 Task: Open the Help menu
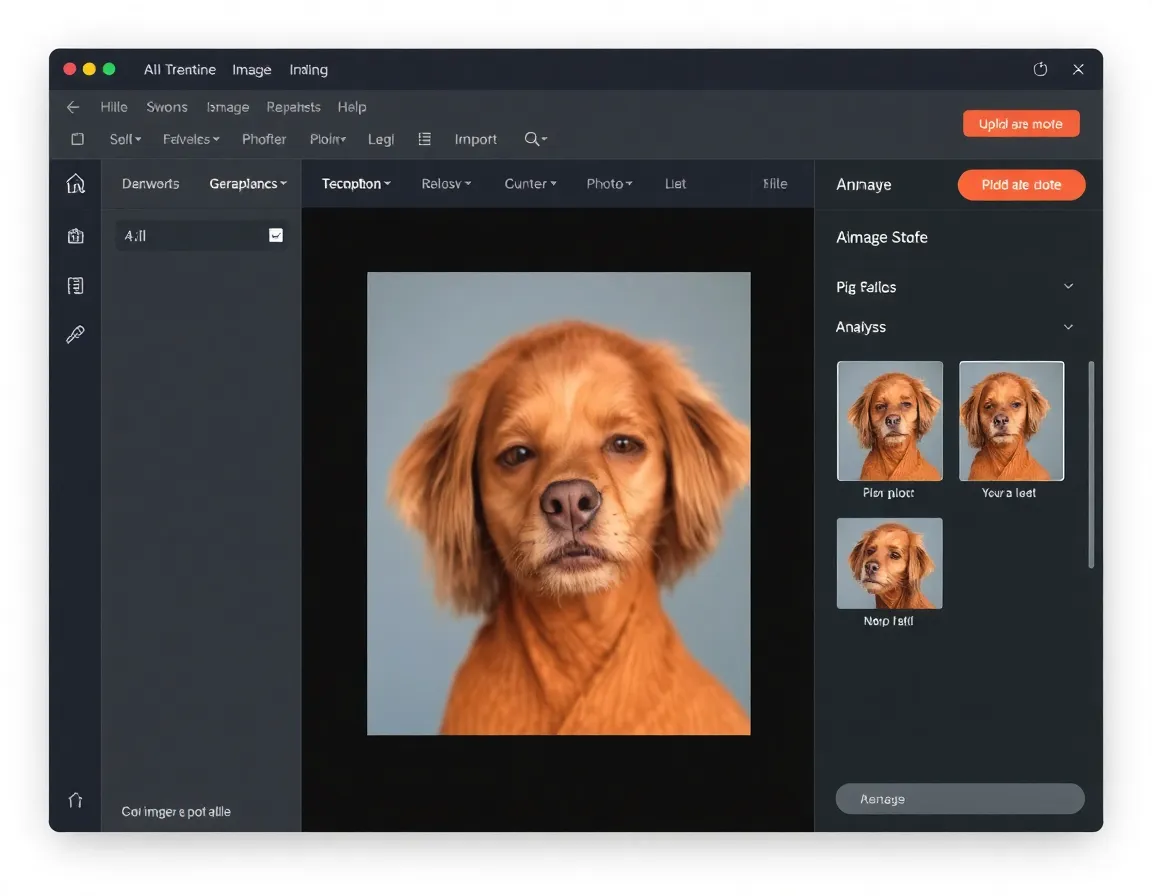pos(352,107)
